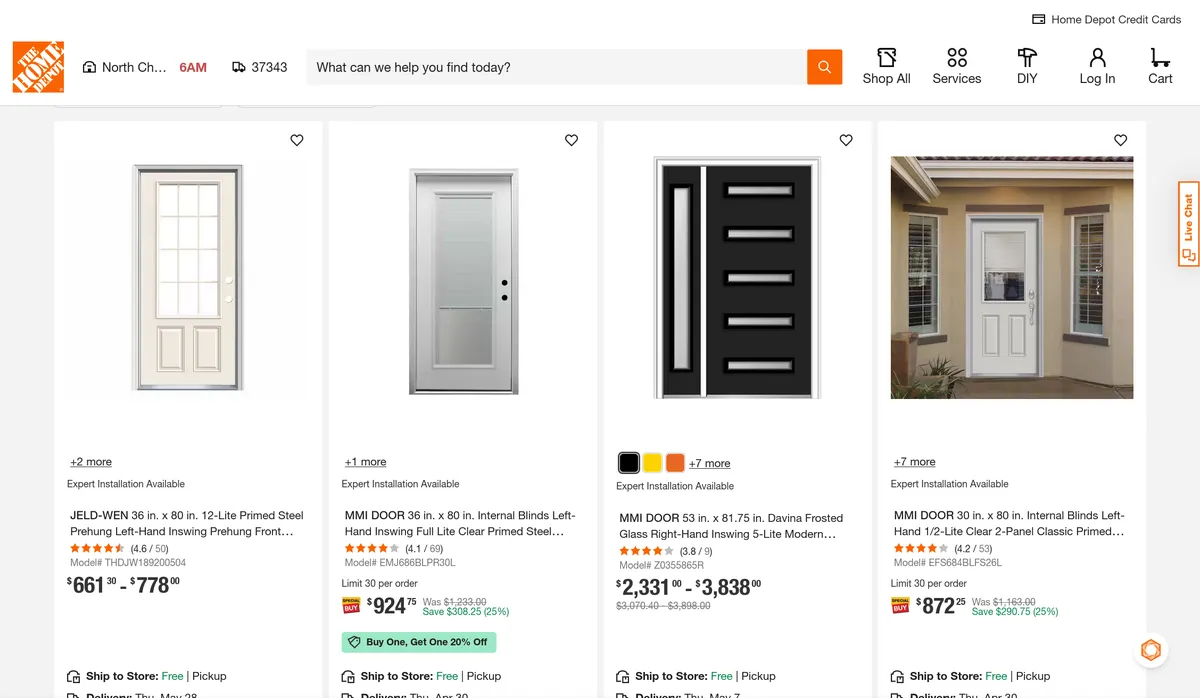Click the Home Depot logo
The height and width of the screenshot is (698, 1200).
pyautogui.click(x=38, y=67)
